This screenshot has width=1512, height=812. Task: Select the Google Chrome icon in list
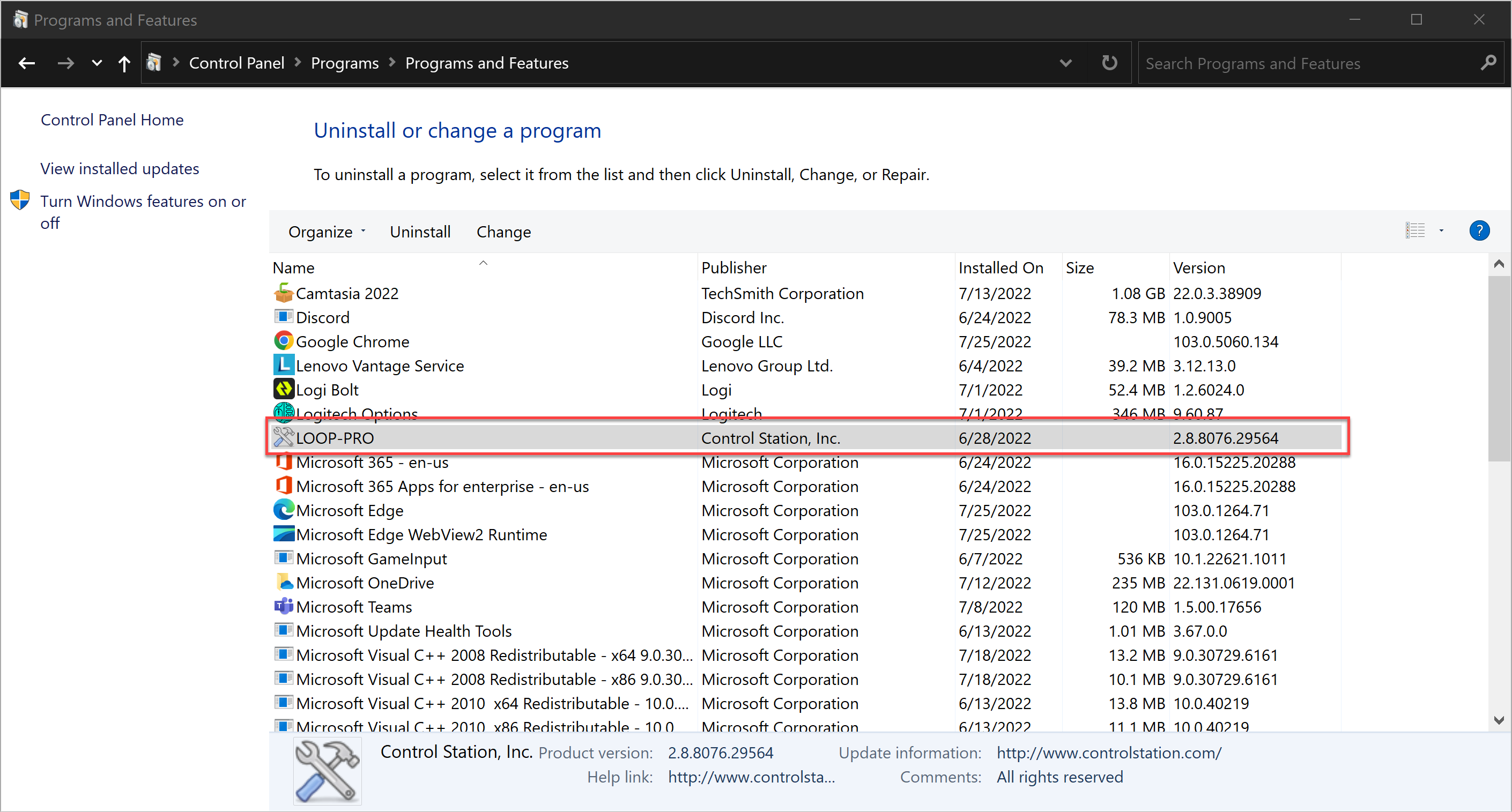(x=284, y=341)
